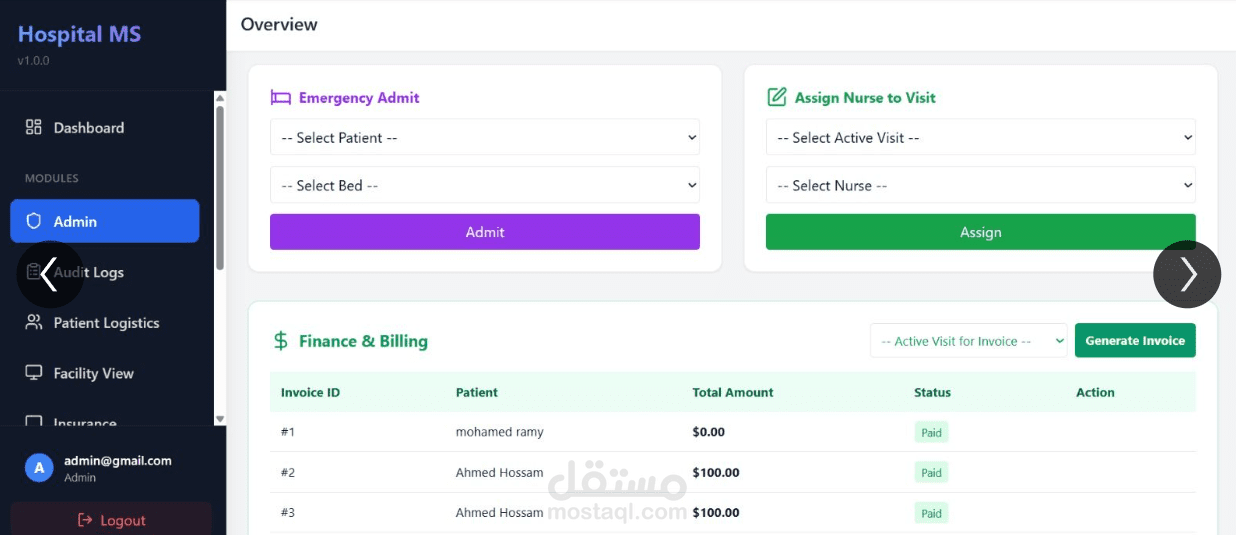The width and height of the screenshot is (1236, 535).
Task: Open the Select Bed dropdown
Action: click(x=484, y=185)
